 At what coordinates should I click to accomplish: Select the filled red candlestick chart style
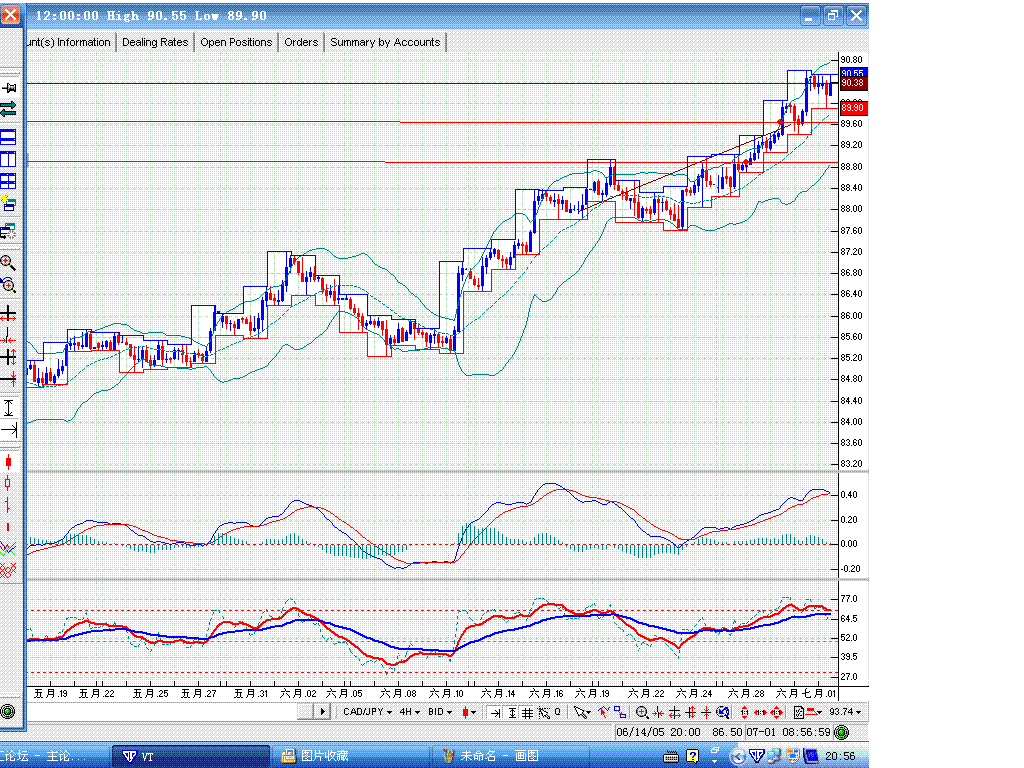(8, 462)
